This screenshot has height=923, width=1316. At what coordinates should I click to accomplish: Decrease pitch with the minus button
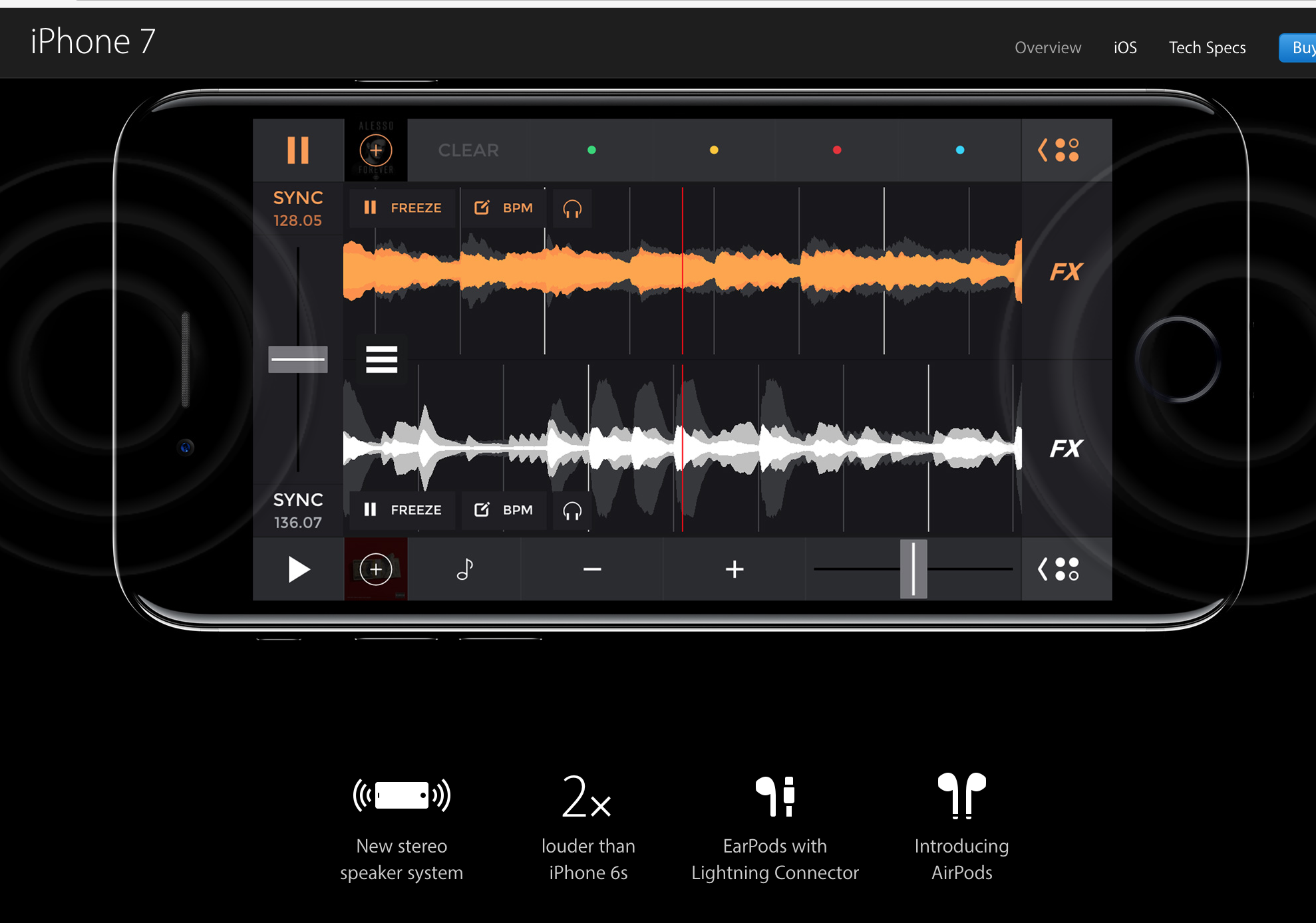[592, 569]
